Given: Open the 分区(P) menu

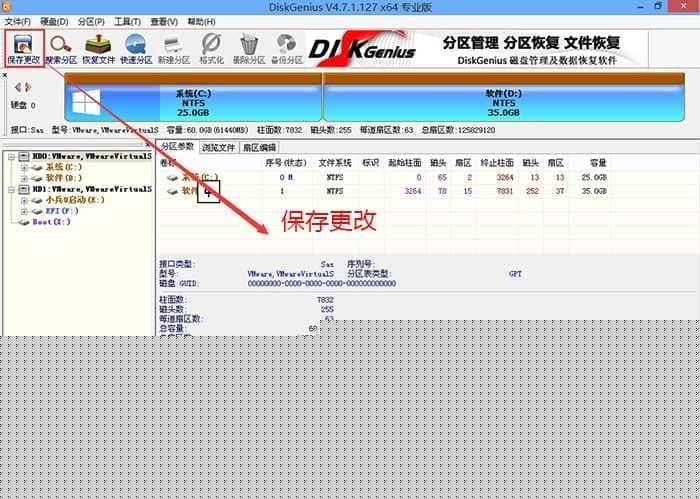Looking at the screenshot, I should pyautogui.click(x=91, y=21).
